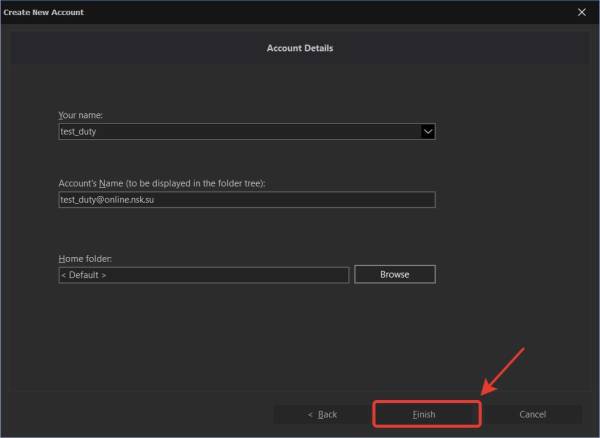Cancel the account creation wizard
Image resolution: width=600 pixels, height=438 pixels.
pyautogui.click(x=532, y=414)
